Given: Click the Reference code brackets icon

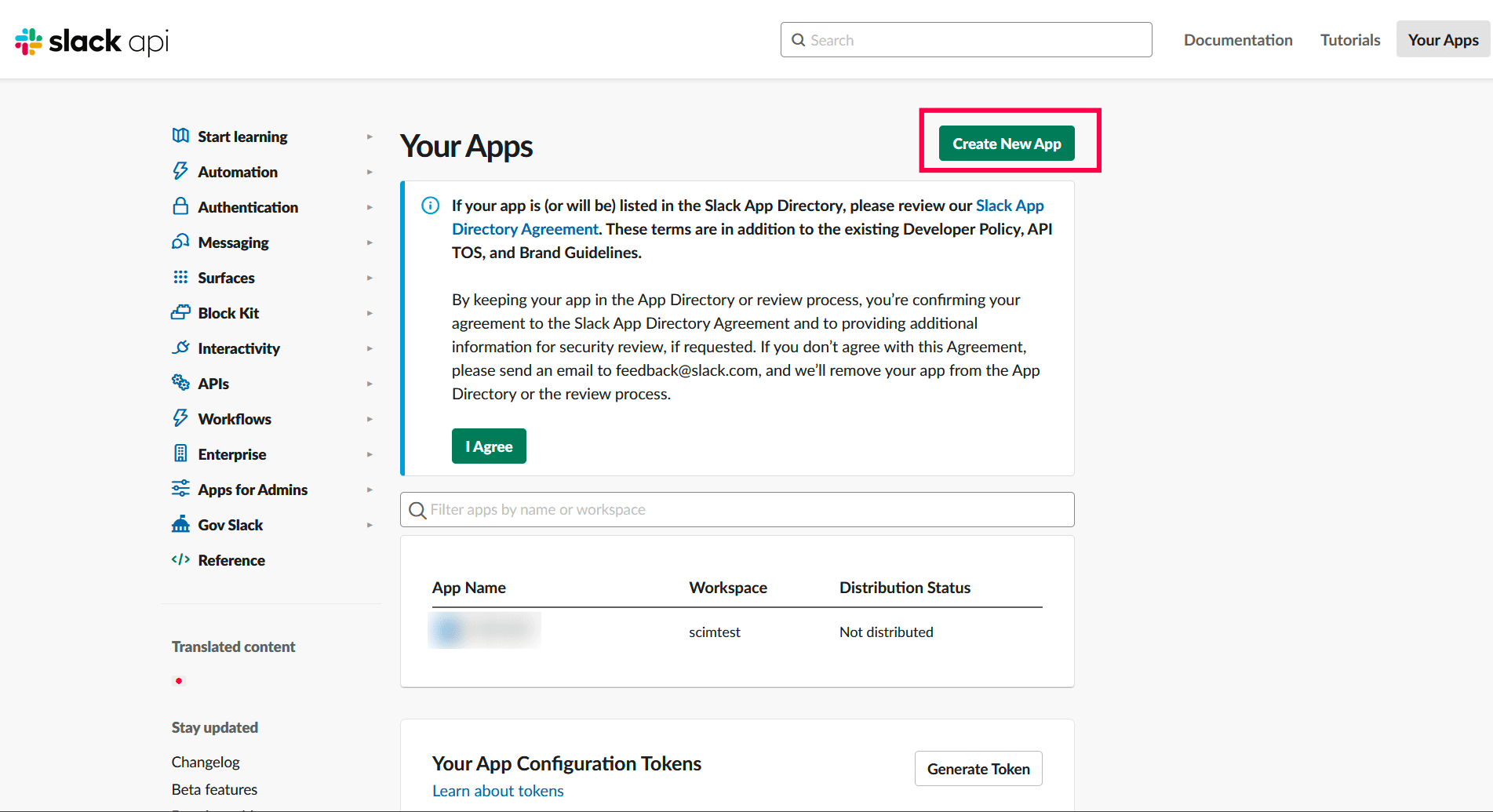Looking at the screenshot, I should 180,559.
